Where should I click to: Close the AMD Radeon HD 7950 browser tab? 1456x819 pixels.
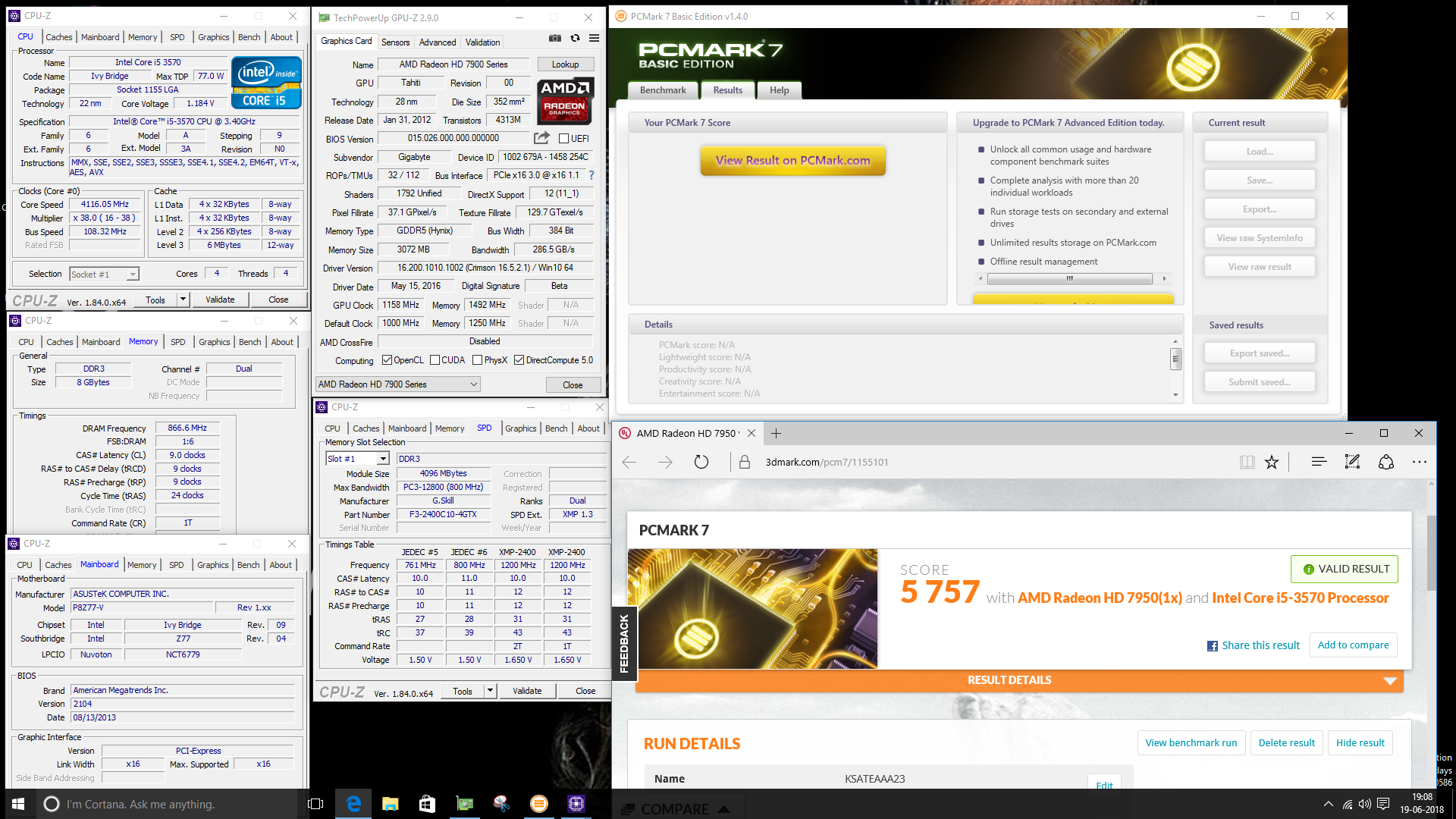click(x=752, y=434)
